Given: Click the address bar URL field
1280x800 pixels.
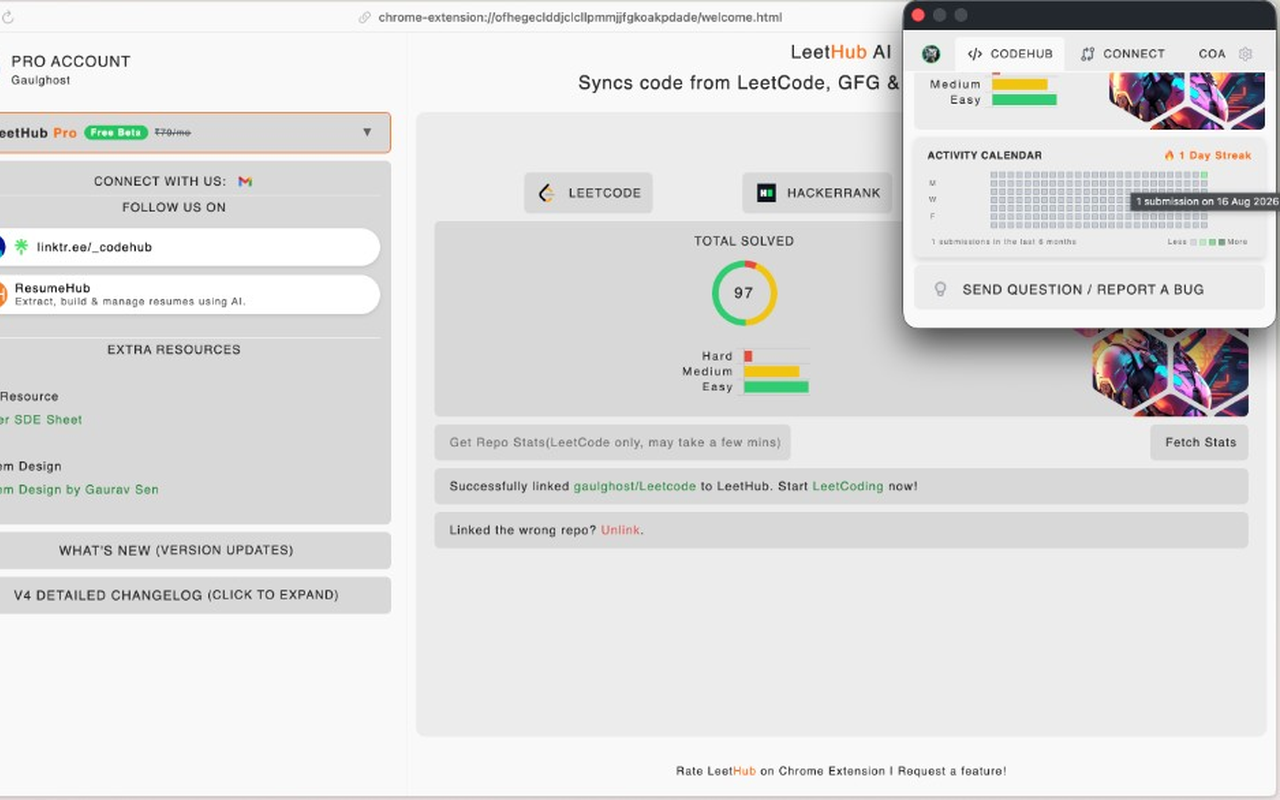Looking at the screenshot, I should click(x=580, y=17).
